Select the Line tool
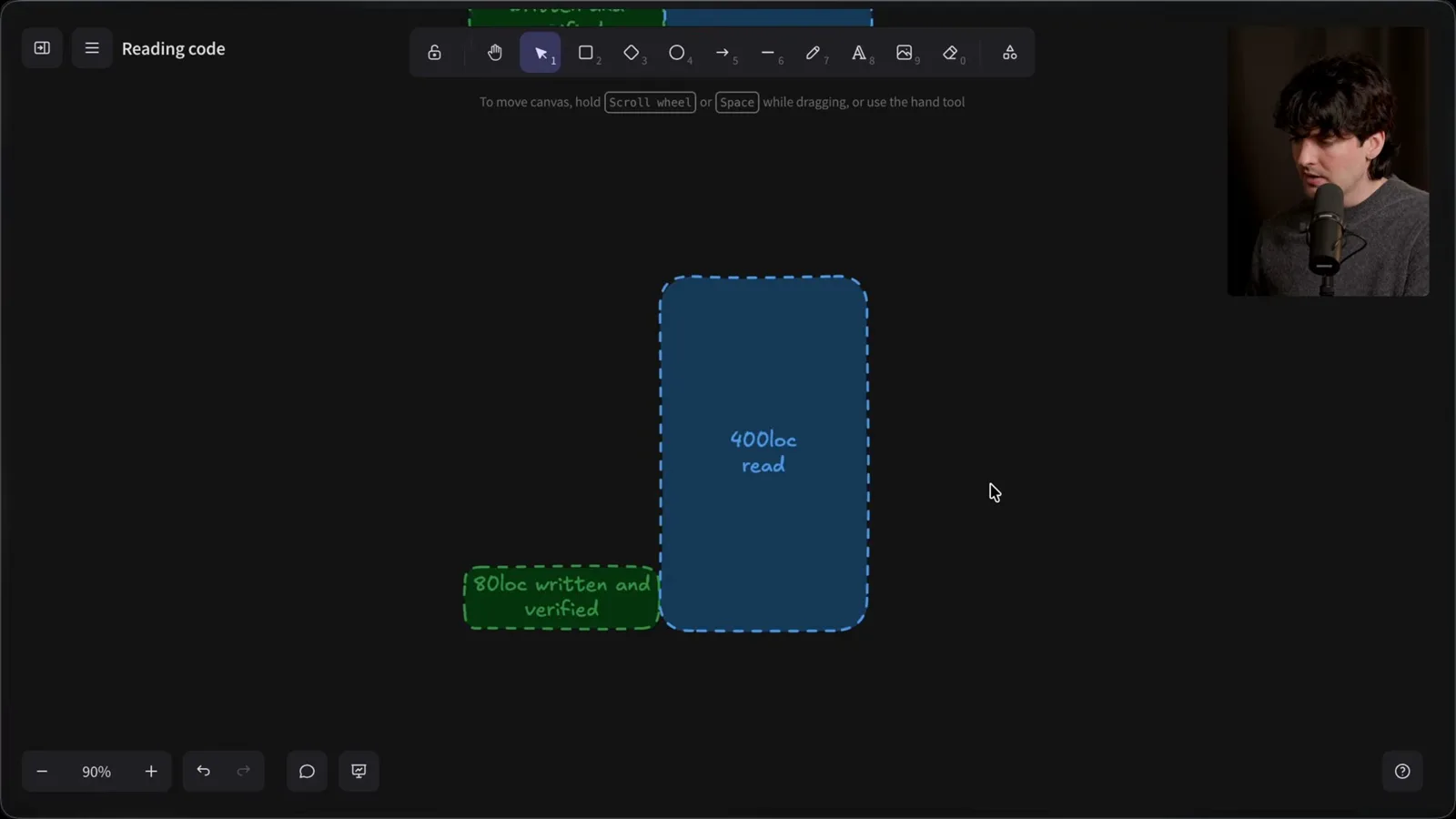This screenshot has width=1456, height=819. (x=768, y=53)
